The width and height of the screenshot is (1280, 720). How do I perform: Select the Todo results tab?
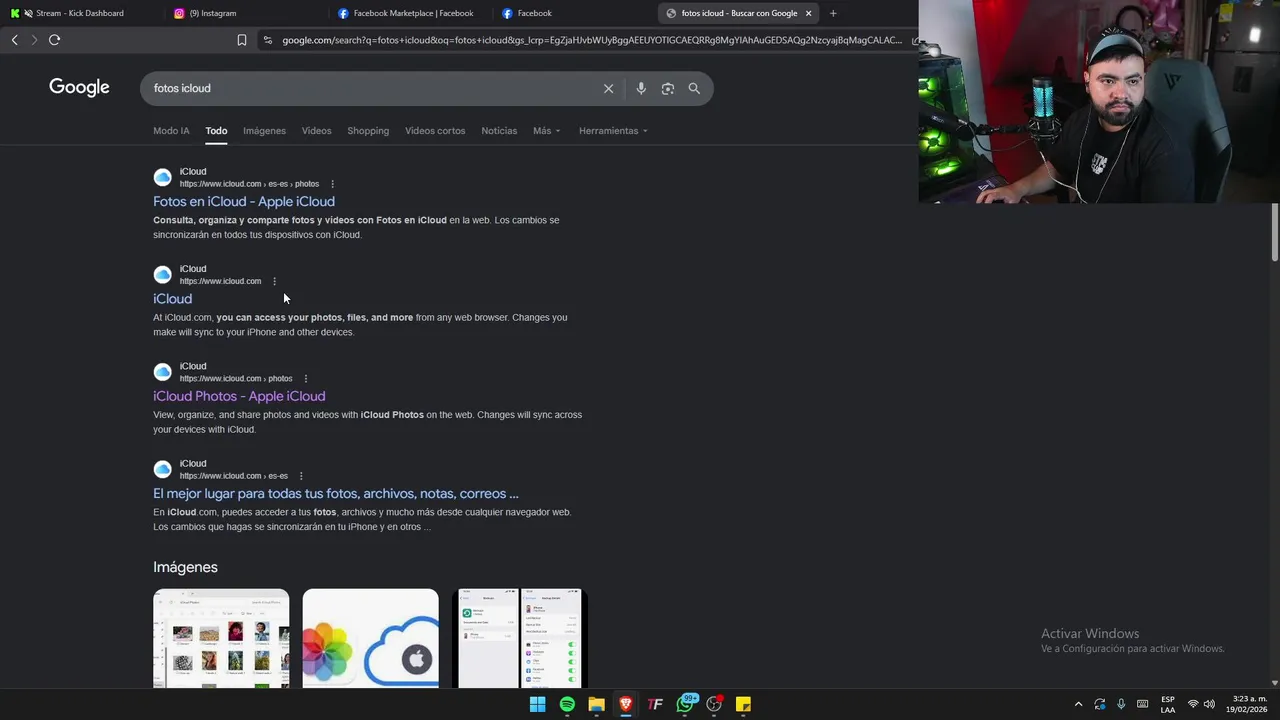click(x=216, y=131)
